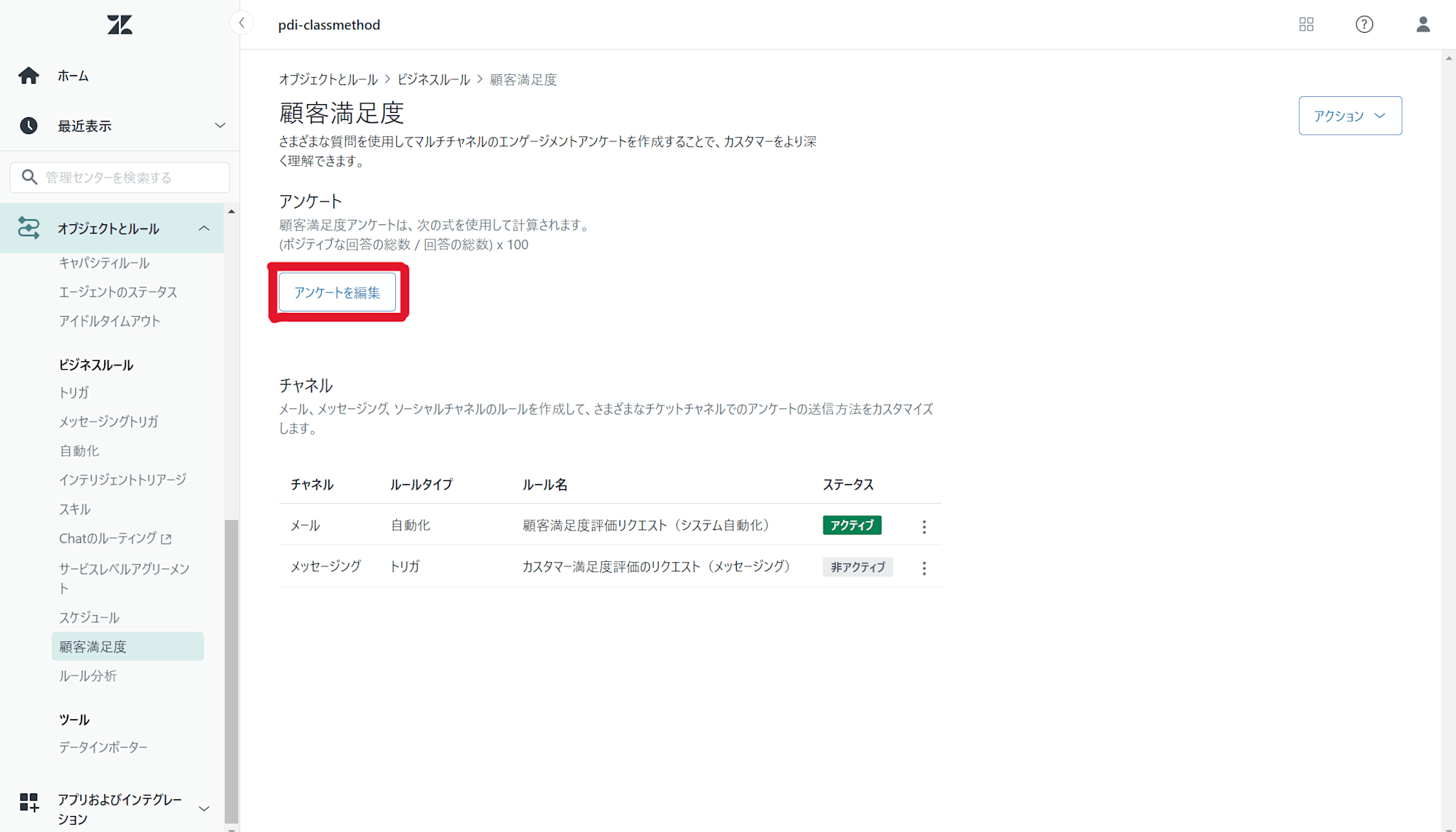Select 顧客満足度 in the sidebar
The height and width of the screenshot is (832, 1456).
(127, 646)
